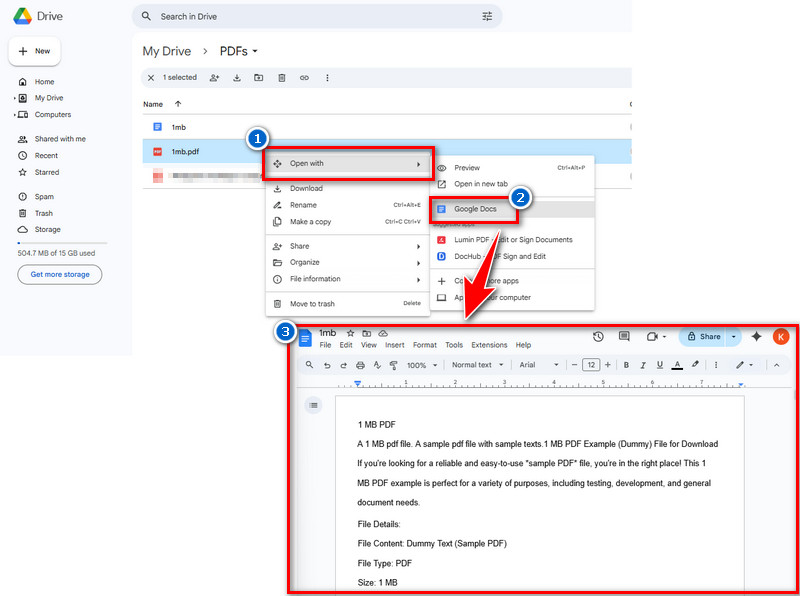Toggle underline formatting
Image resolution: width=800 pixels, height=596 pixels.
660,365
